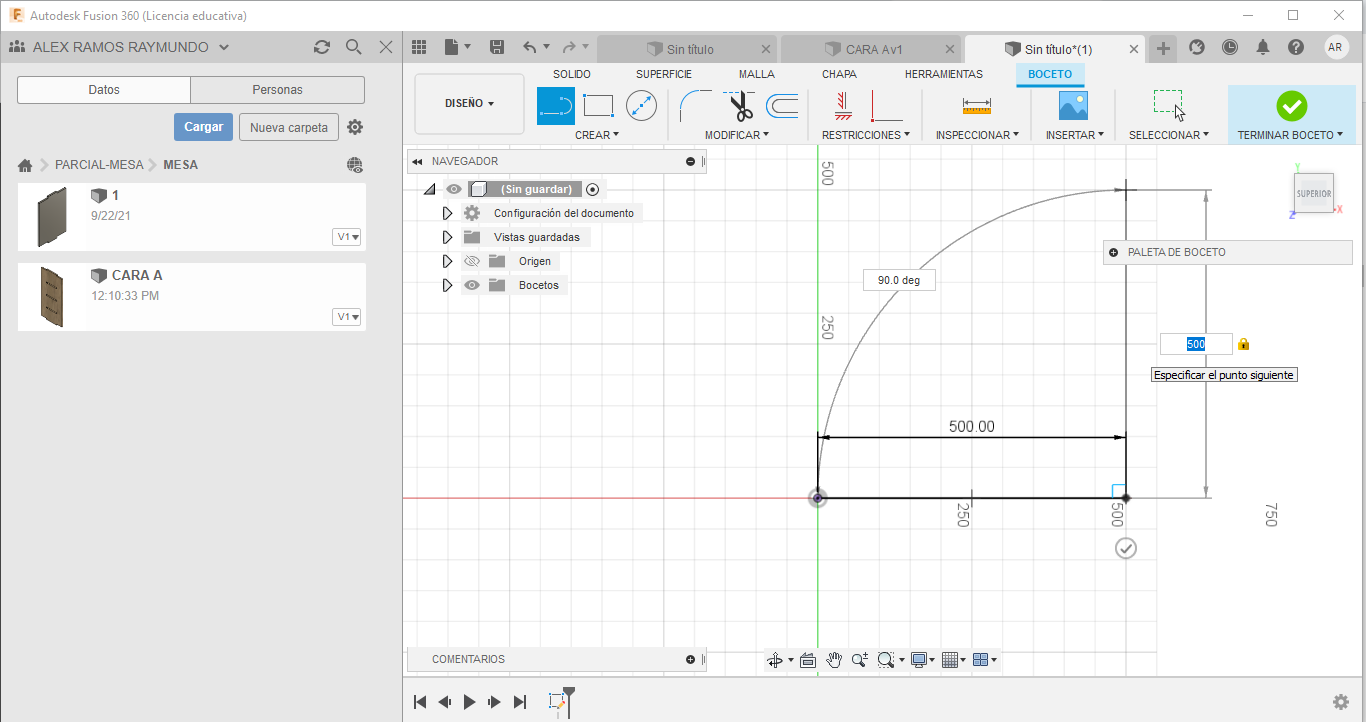Choose the Circle sketch tool
This screenshot has width=1366, height=722.
(x=641, y=105)
